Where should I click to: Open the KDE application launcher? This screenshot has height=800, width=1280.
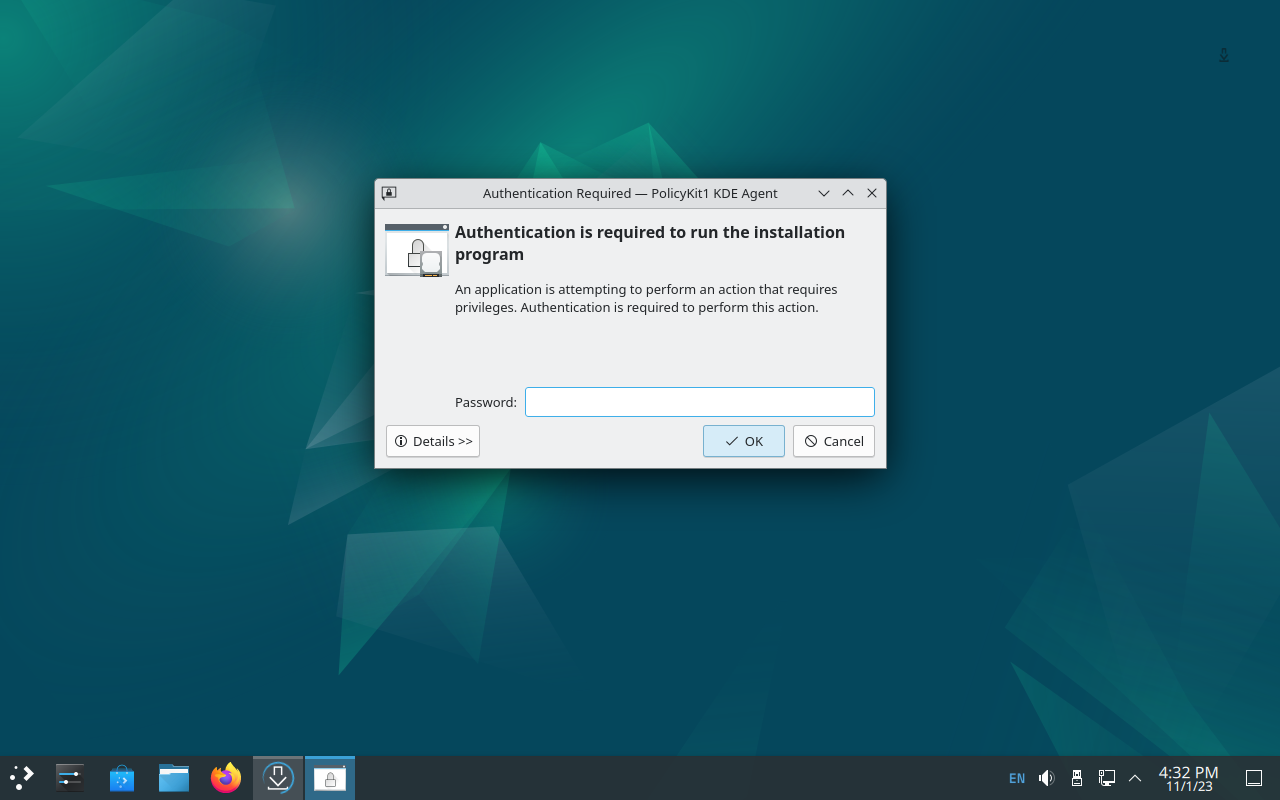pos(22,777)
